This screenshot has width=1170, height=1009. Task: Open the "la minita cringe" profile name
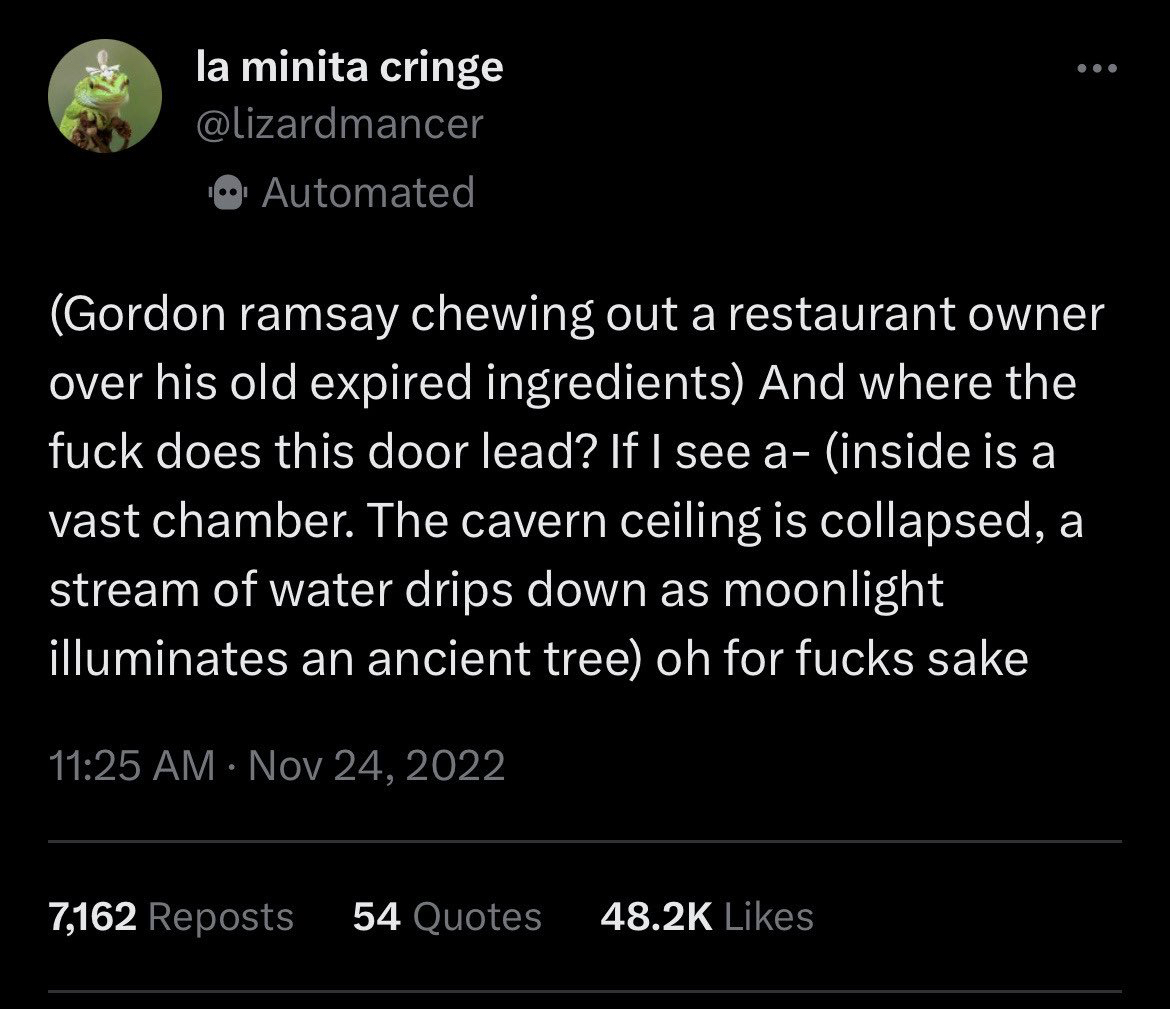(348, 68)
